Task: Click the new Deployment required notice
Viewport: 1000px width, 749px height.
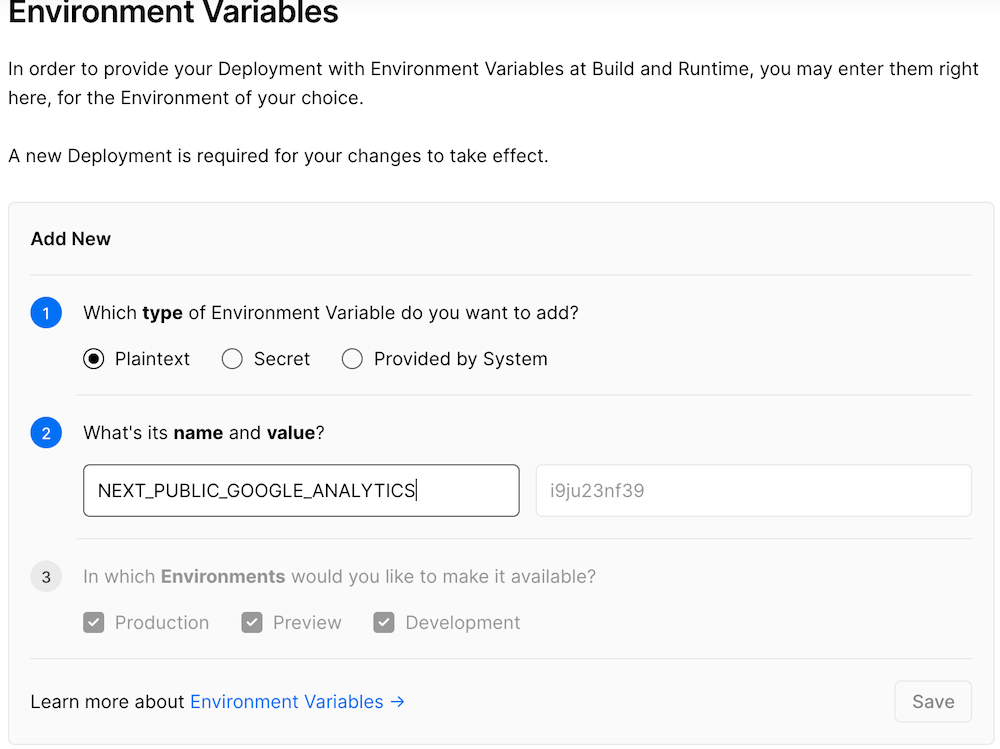Action: coord(278,156)
